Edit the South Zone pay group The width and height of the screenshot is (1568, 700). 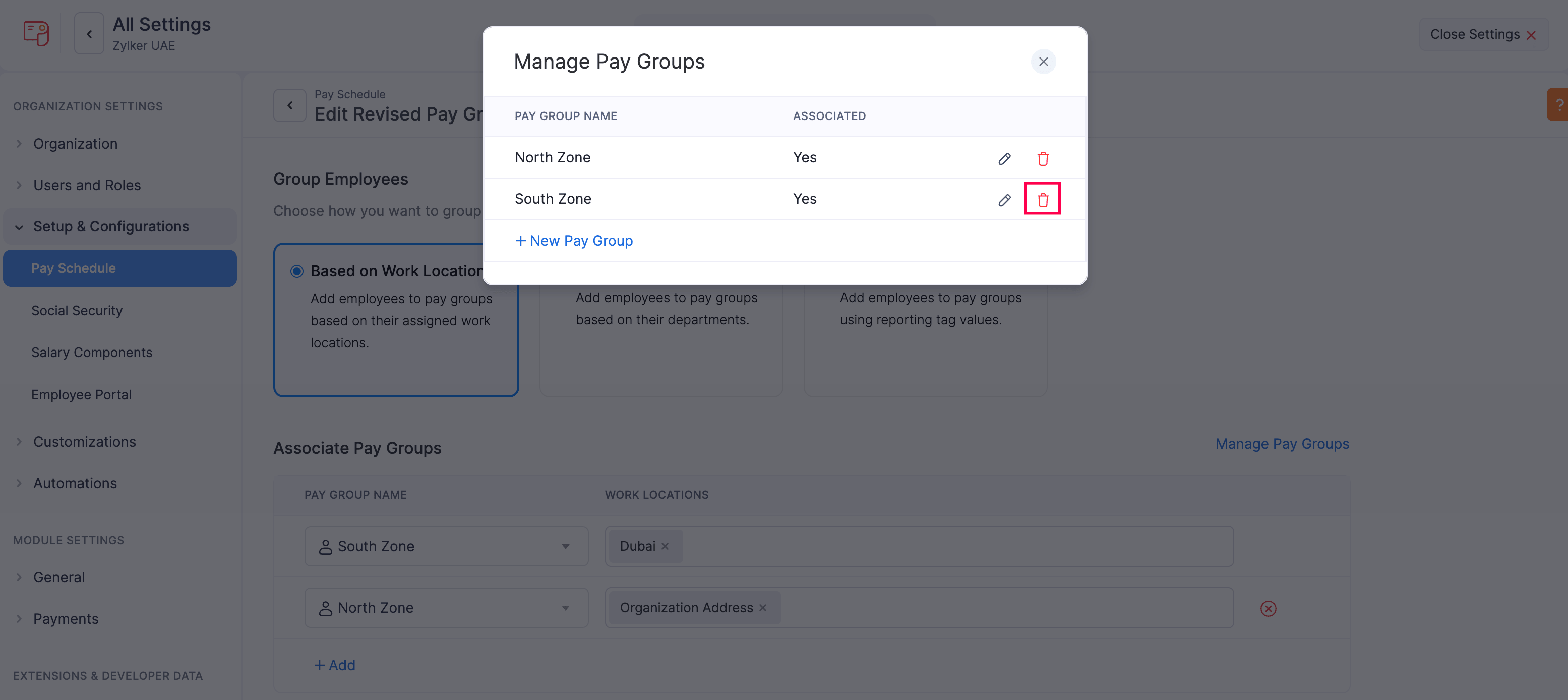[1004, 200]
